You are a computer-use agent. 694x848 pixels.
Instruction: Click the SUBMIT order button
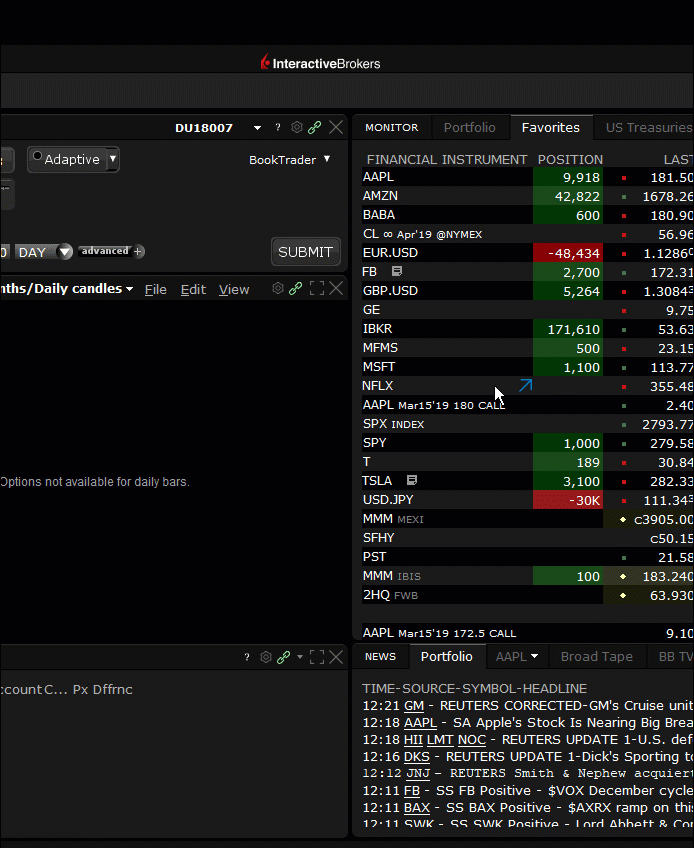tap(306, 252)
